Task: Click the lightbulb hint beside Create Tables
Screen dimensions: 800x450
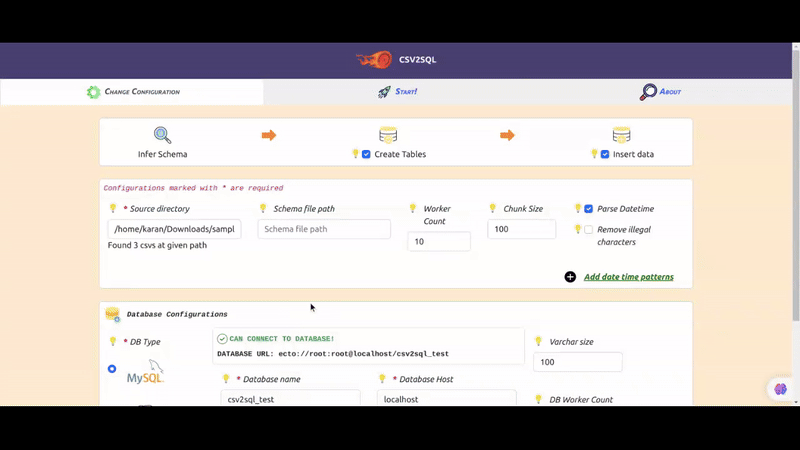Action: (x=355, y=154)
